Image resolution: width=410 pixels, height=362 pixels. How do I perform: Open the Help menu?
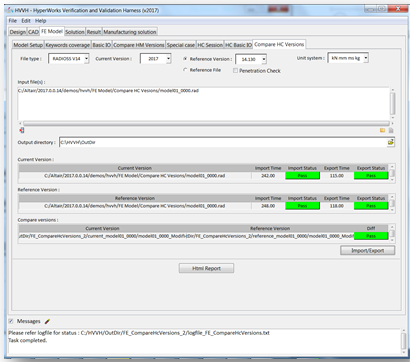tap(41, 21)
